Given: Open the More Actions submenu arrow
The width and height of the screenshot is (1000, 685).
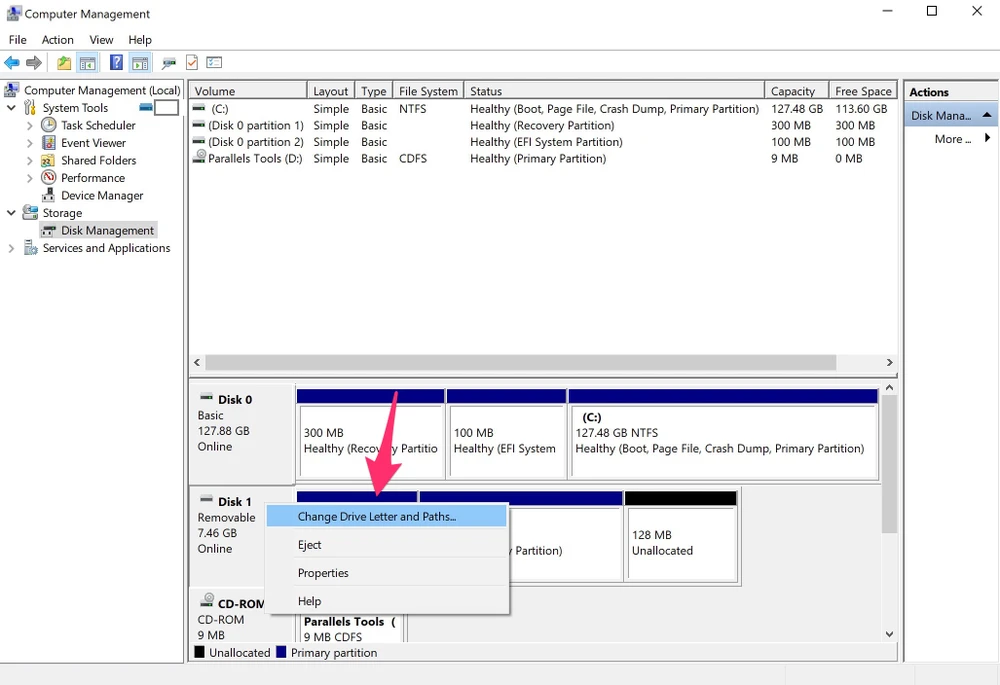Looking at the screenshot, I should pyautogui.click(x=988, y=139).
